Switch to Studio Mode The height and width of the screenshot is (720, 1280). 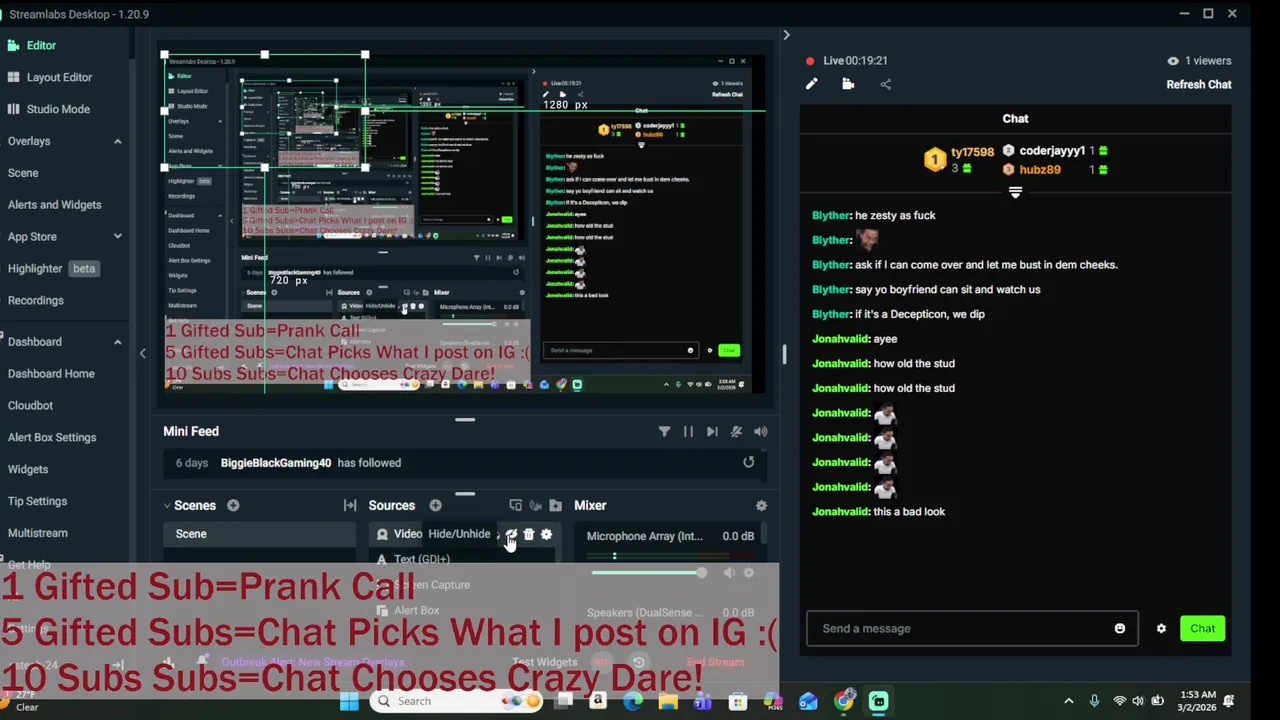(58, 109)
